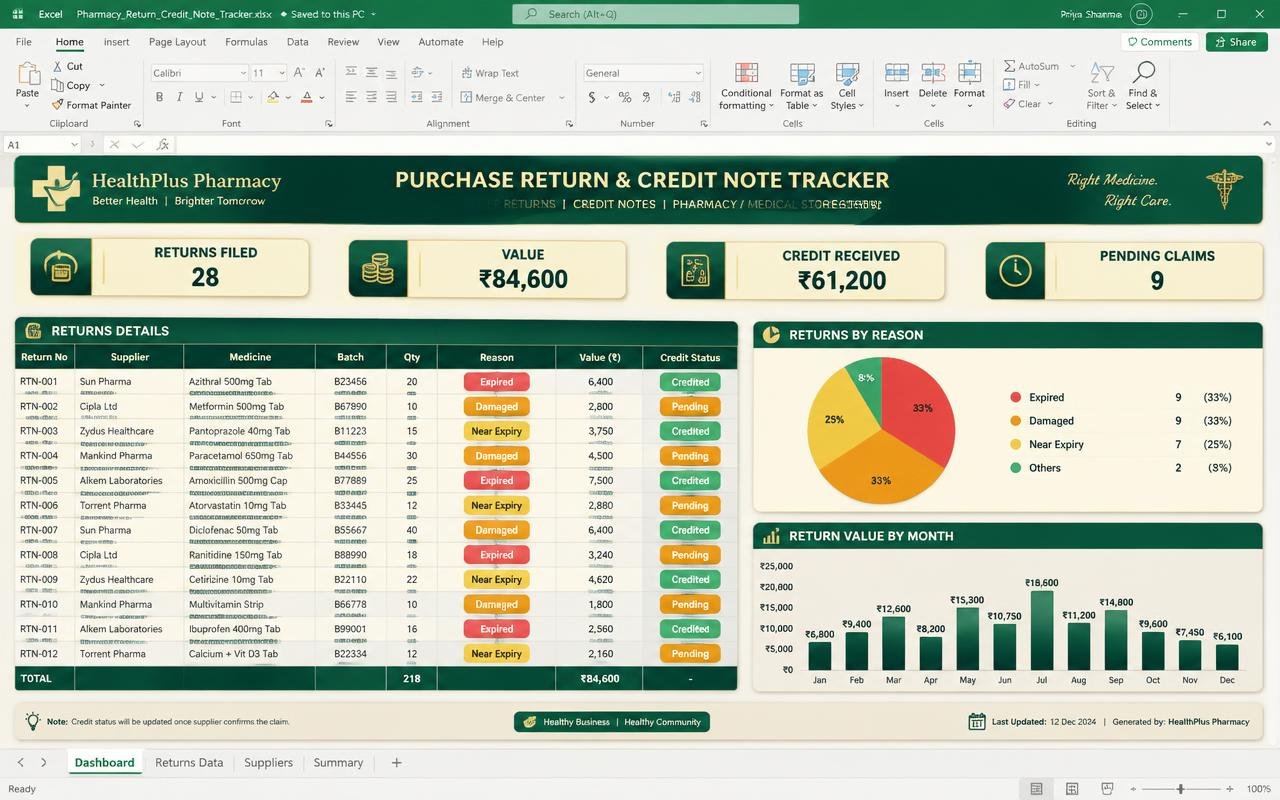This screenshot has height=800, width=1280.
Task: Click the Search box in title bar
Action: (655, 14)
